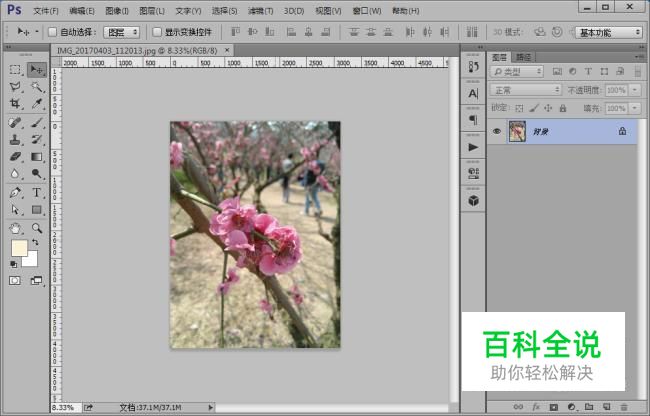Swap foreground and background colors
Viewport: 650px width, 416px height.
pyautogui.click(x=35, y=242)
